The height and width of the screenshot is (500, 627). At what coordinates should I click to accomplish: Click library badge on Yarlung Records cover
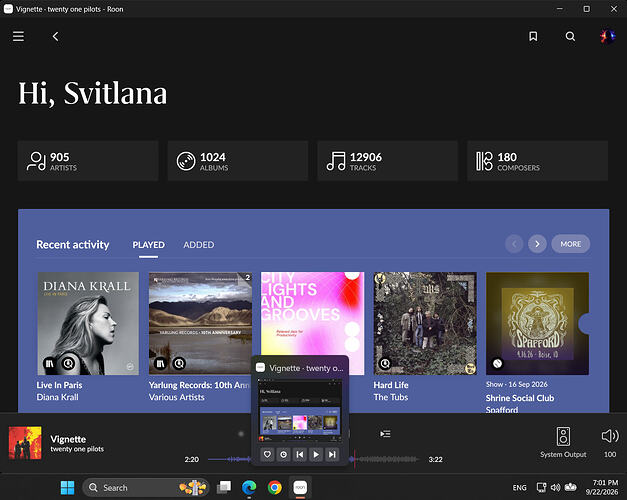(160, 364)
